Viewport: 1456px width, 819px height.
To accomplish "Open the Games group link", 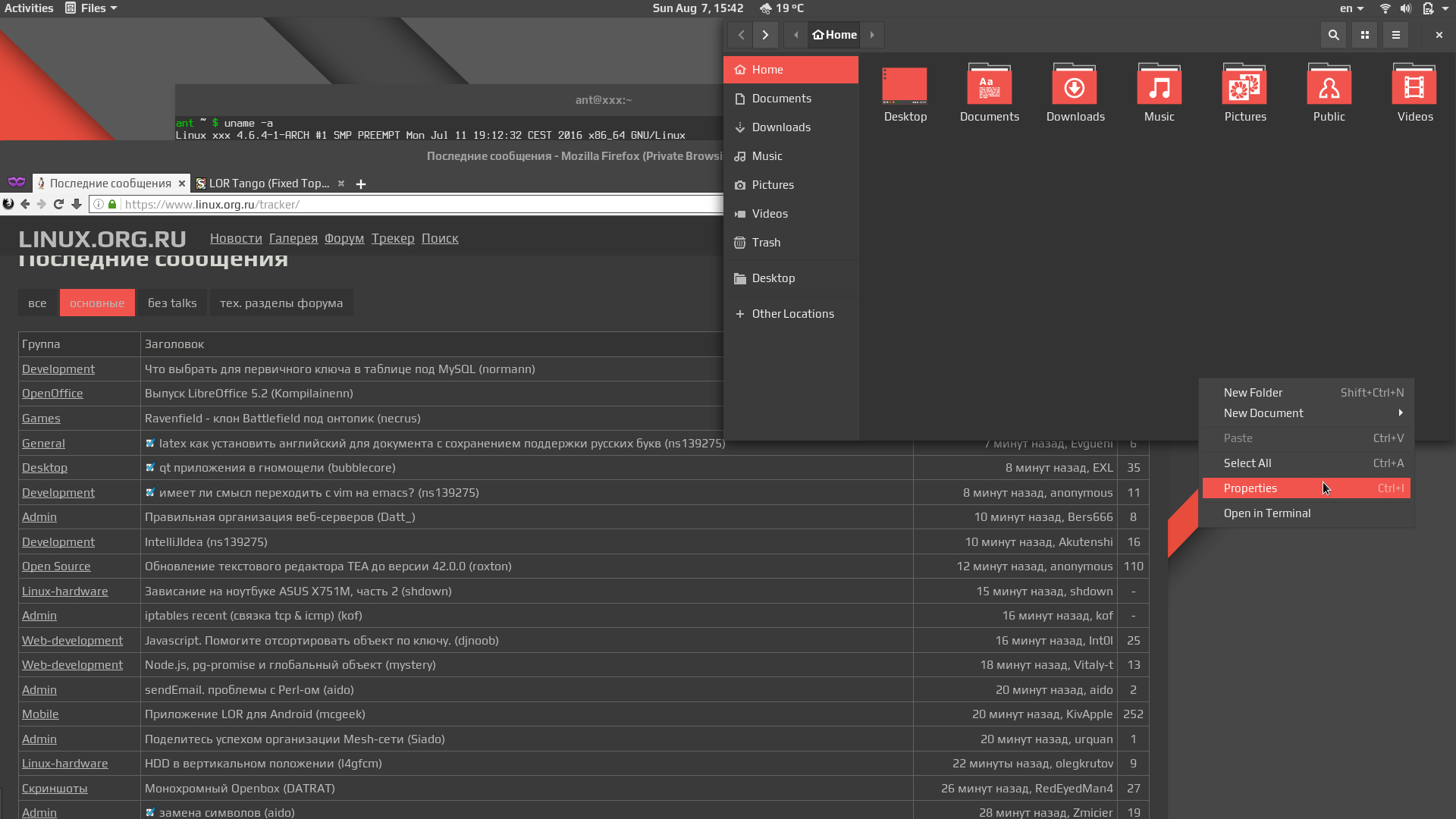I will 41,419.
